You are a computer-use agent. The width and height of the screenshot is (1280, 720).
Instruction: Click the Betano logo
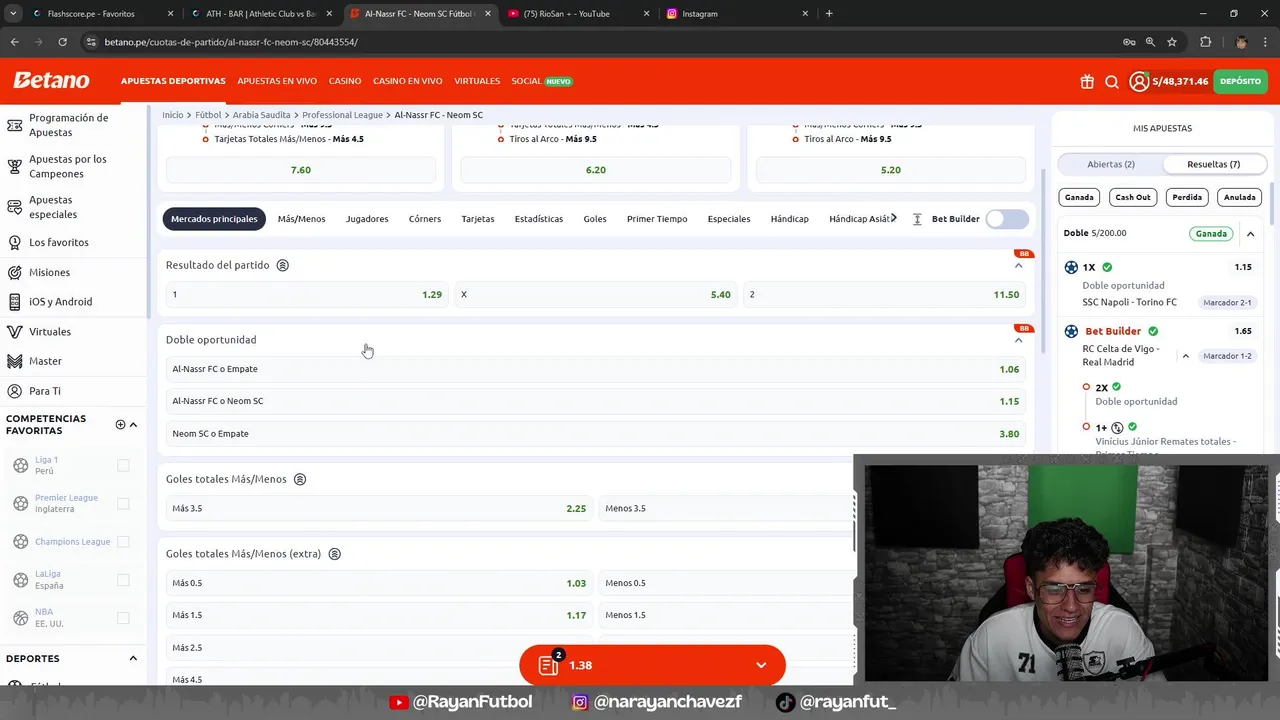pos(51,81)
